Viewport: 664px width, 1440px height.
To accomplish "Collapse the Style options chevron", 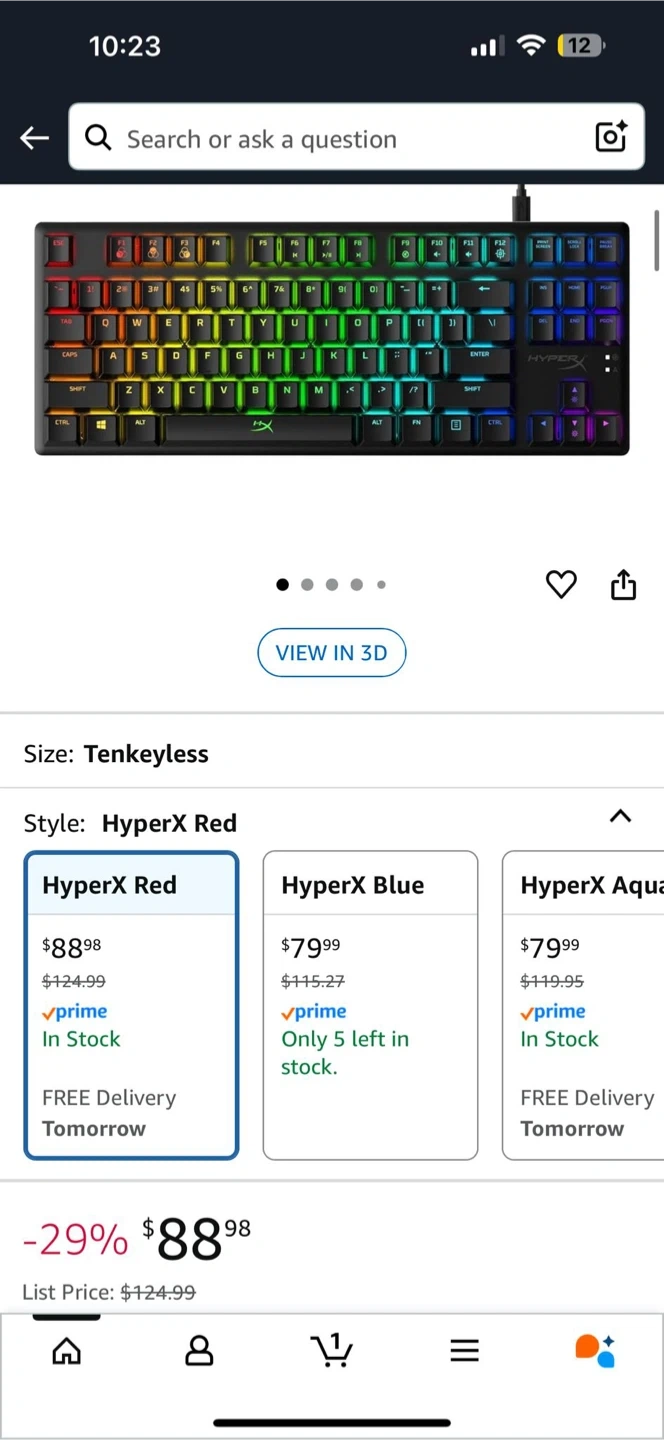I will pos(620,816).
